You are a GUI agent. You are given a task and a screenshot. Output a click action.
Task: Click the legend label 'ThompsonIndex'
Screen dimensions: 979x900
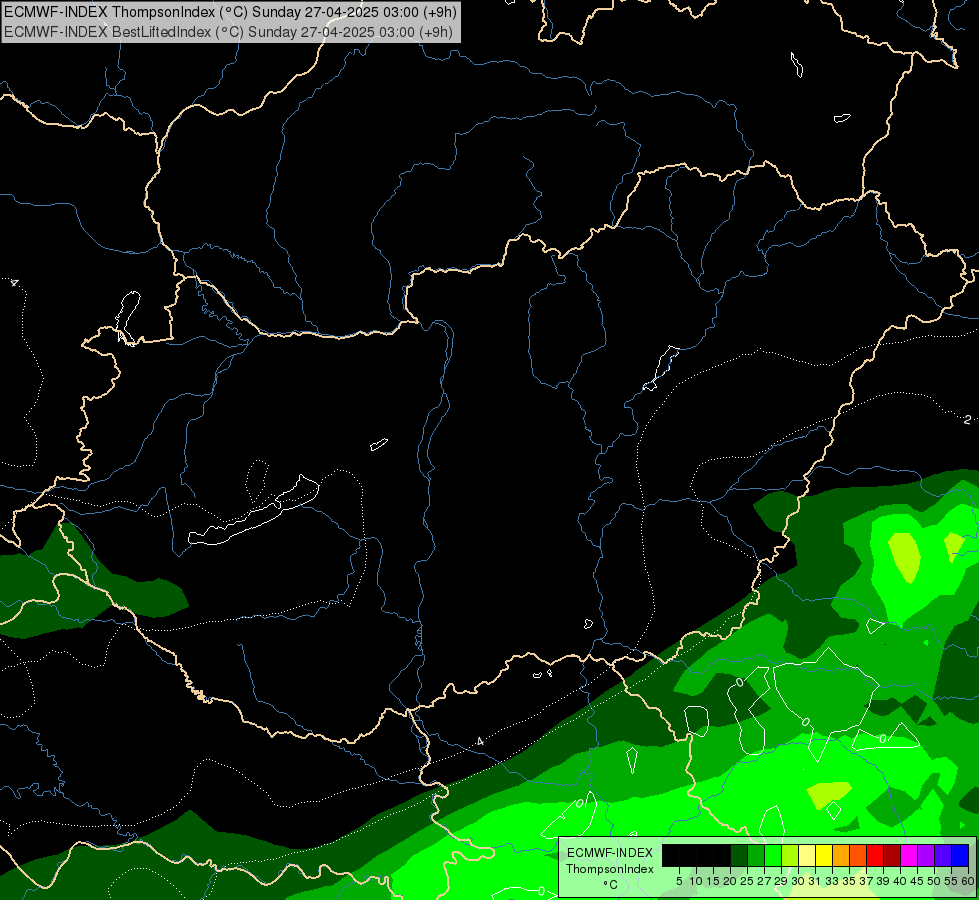tap(610, 869)
